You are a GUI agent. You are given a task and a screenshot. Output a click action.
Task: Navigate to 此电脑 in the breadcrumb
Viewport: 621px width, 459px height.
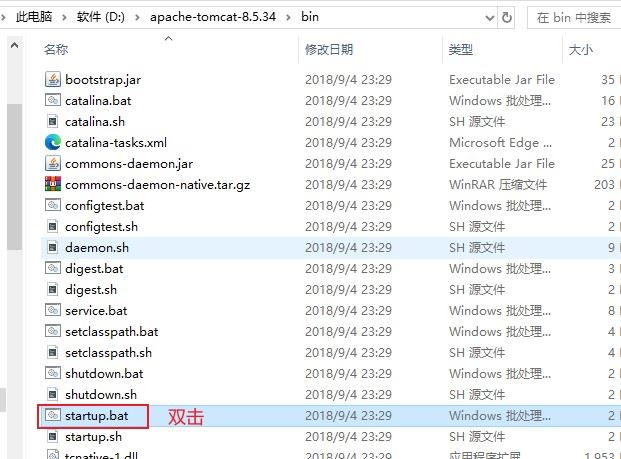(34, 17)
